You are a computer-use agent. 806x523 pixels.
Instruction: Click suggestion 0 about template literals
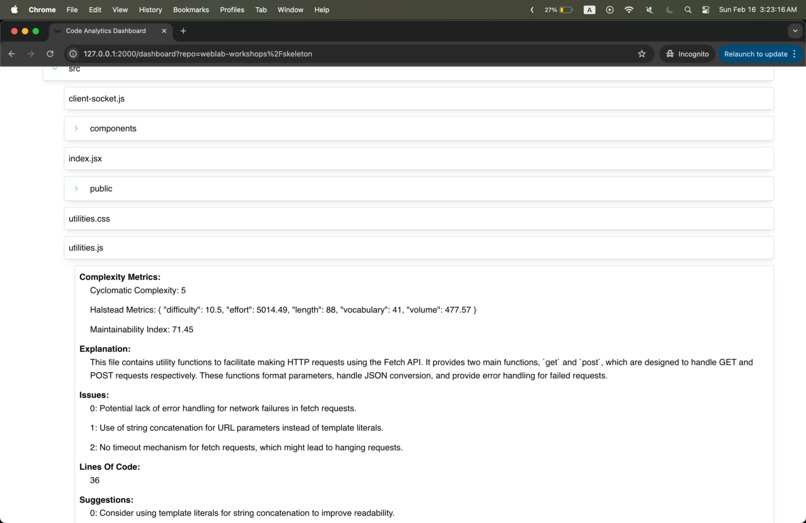coord(242,513)
